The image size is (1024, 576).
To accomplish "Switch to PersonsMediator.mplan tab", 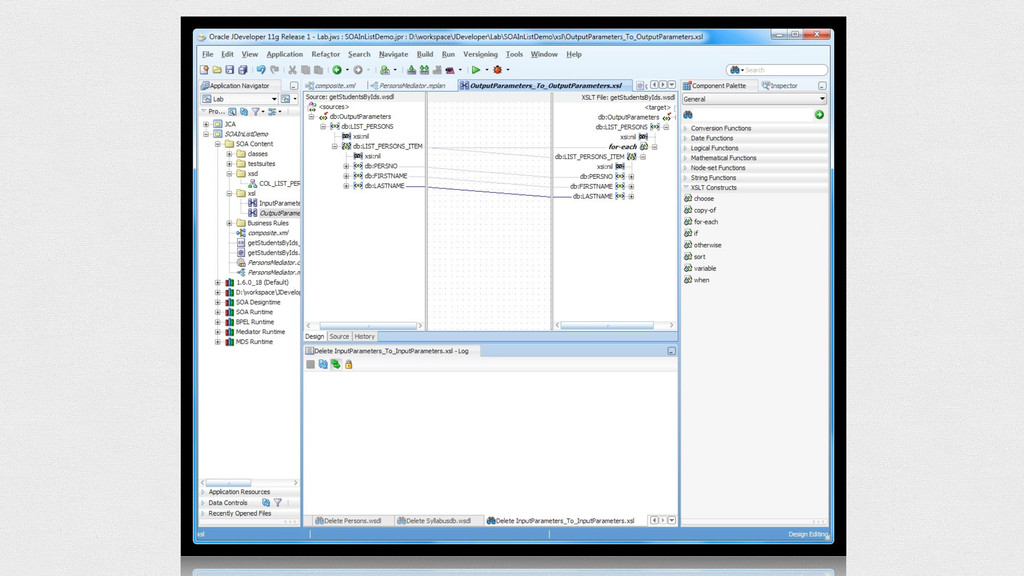I will point(408,86).
